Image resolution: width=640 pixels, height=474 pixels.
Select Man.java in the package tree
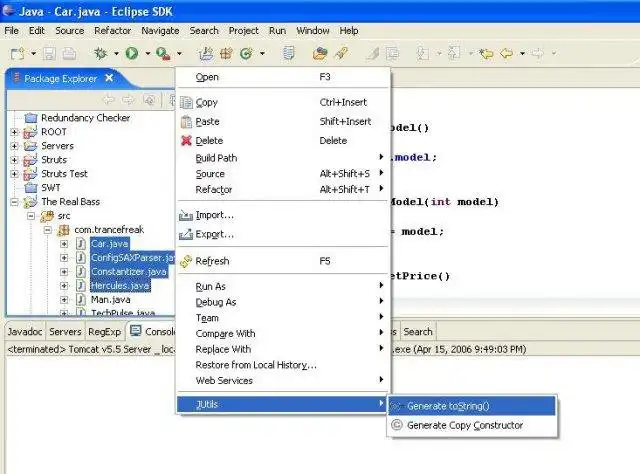(111, 300)
